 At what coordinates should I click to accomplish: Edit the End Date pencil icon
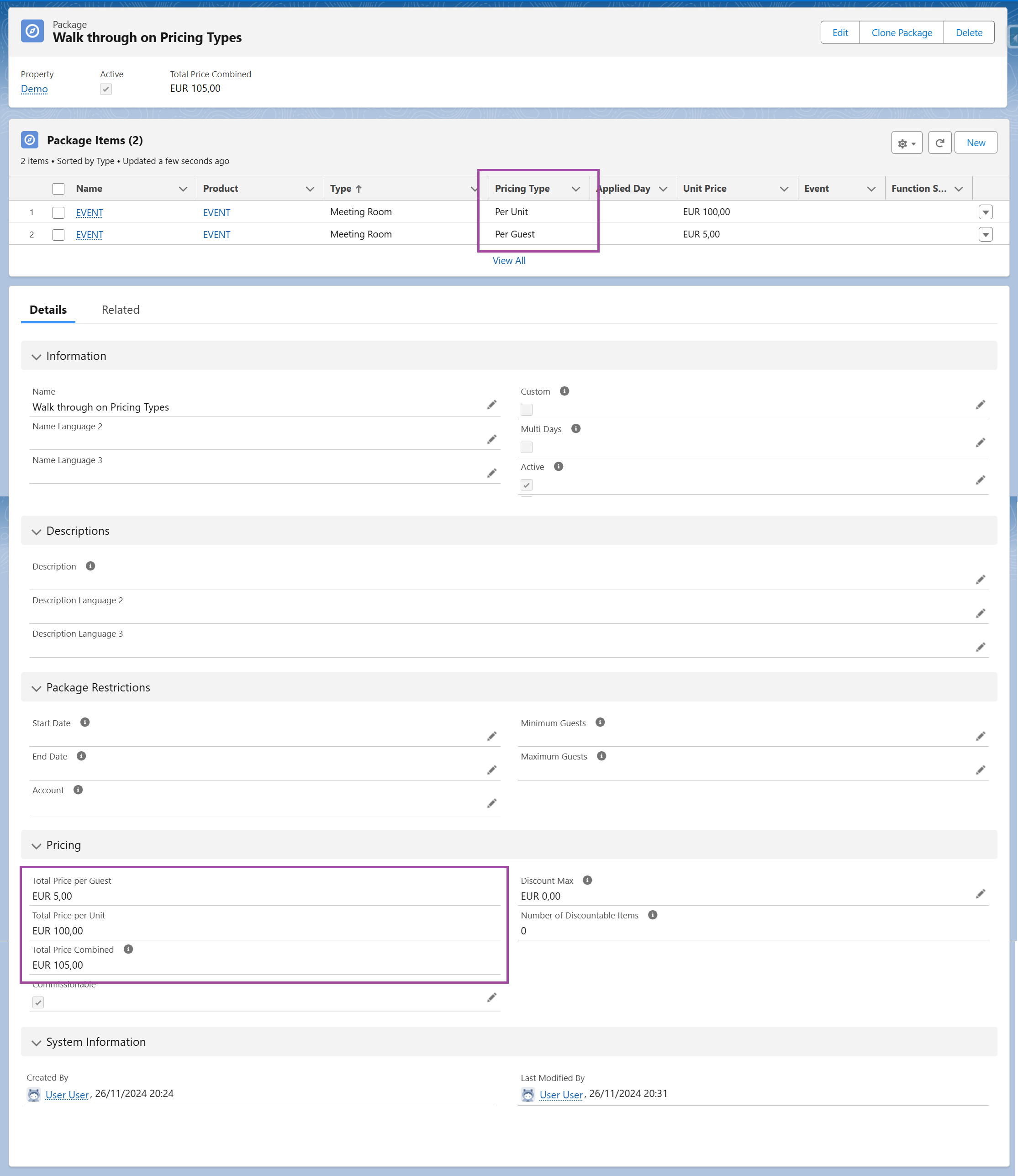492,770
